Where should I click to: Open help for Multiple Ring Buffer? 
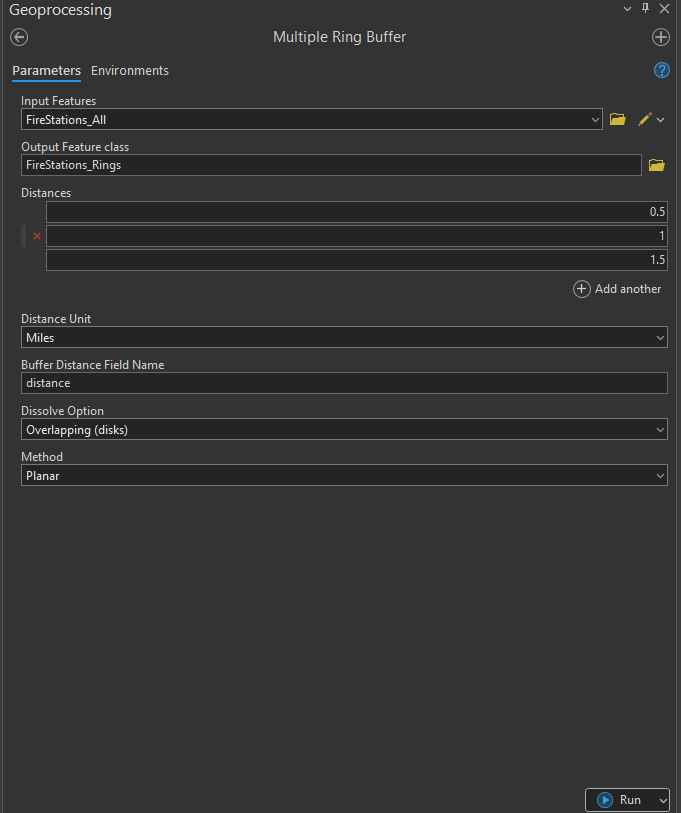point(661,70)
